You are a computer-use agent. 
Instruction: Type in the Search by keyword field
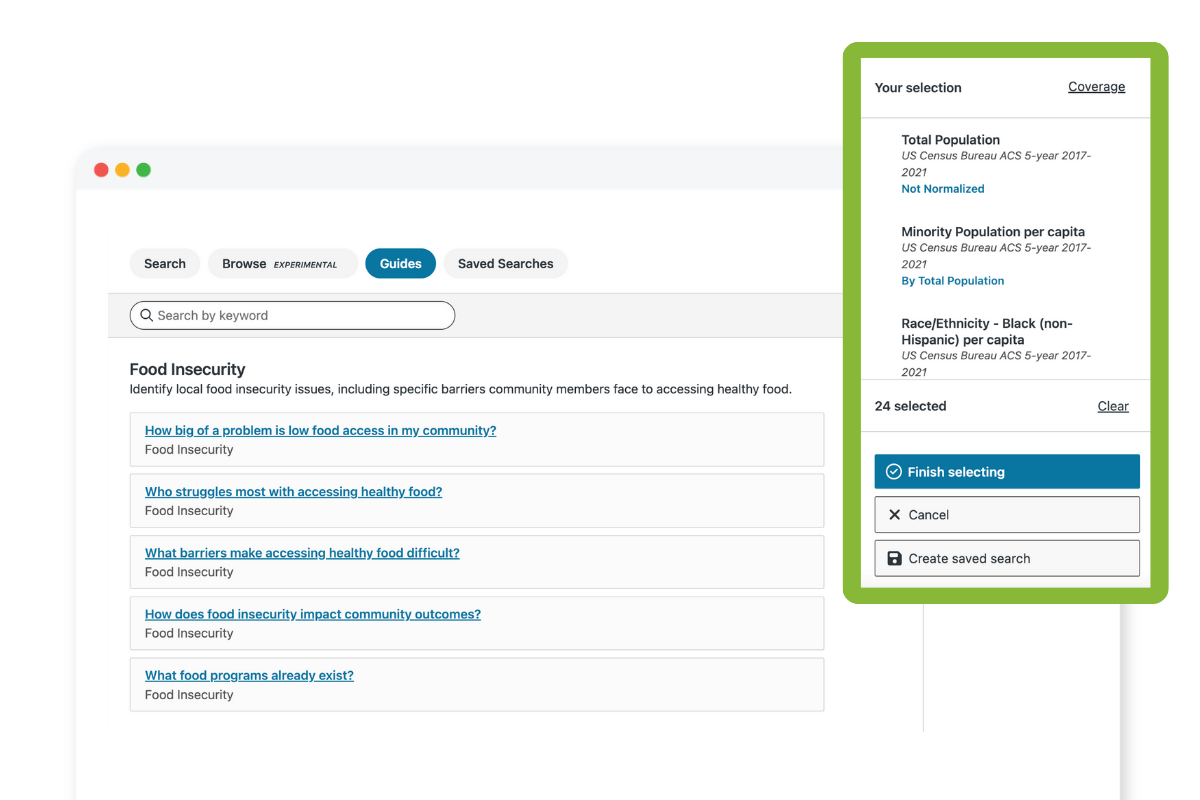[x=300, y=315]
